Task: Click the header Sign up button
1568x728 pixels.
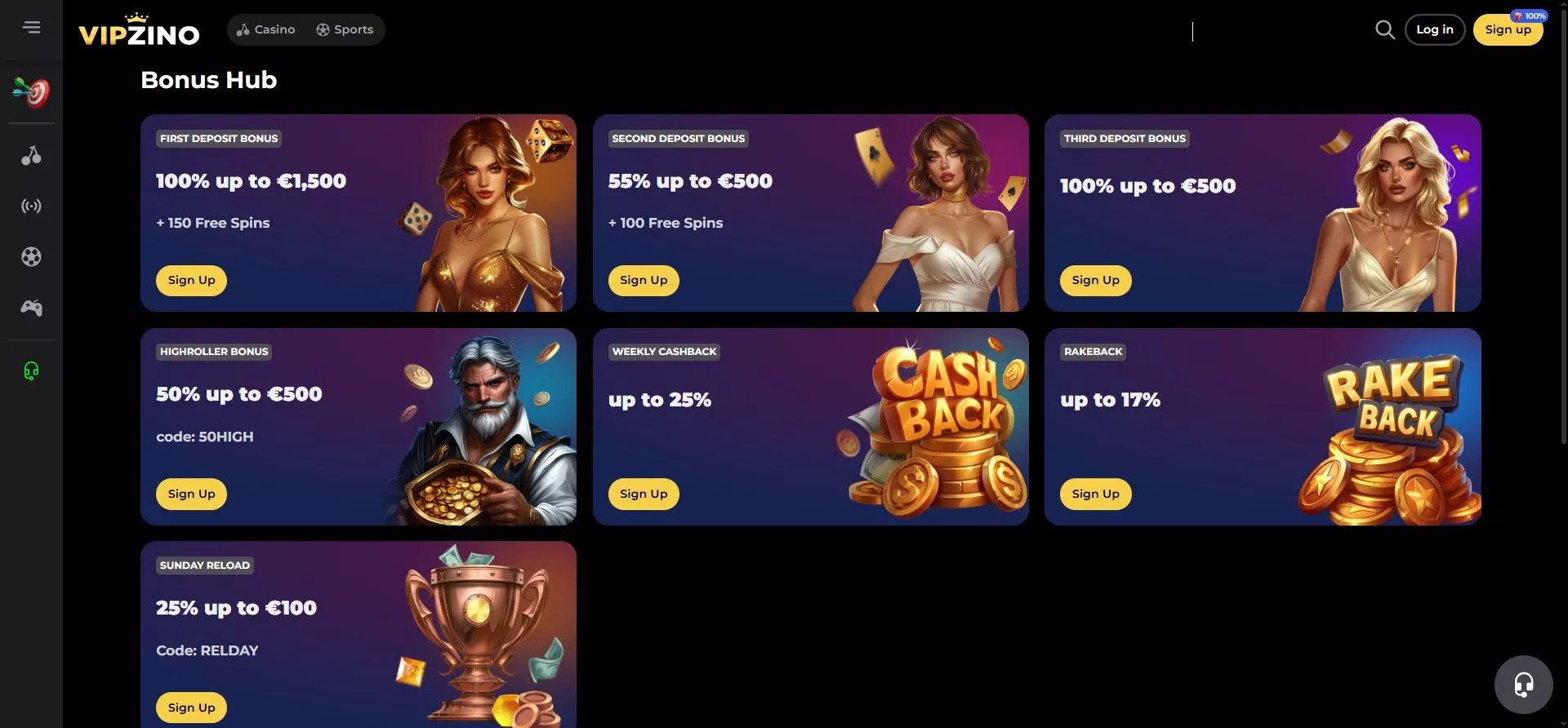Action: pos(1508,30)
